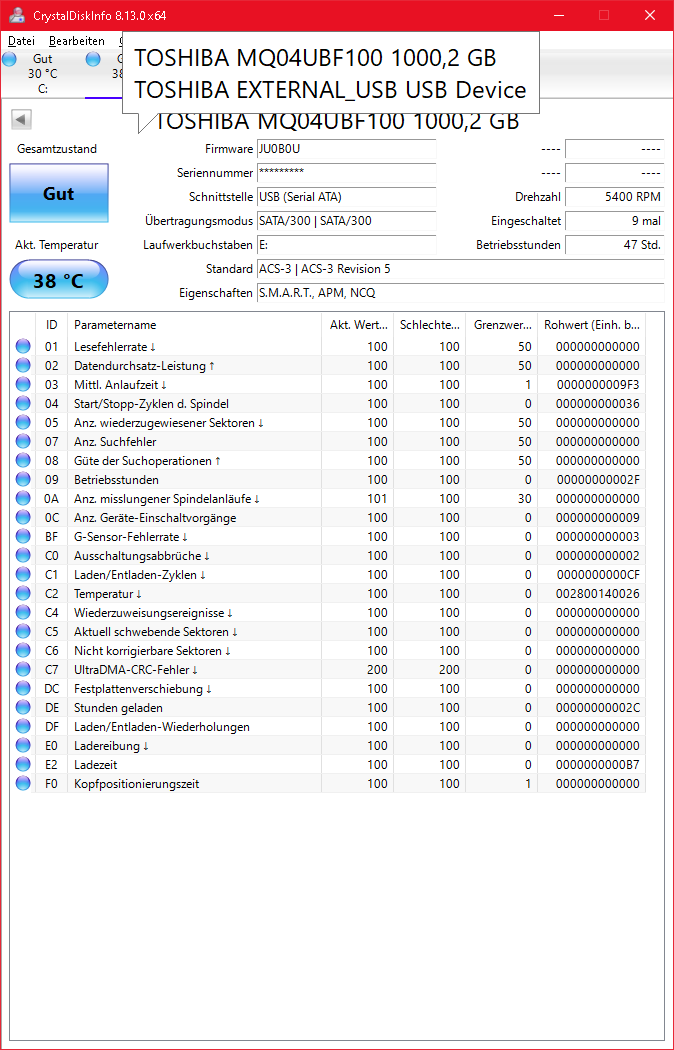The image size is (674, 1050).
Task: Select the UltraDMA-CRC-Fehler parameter name
Action: 136,669
